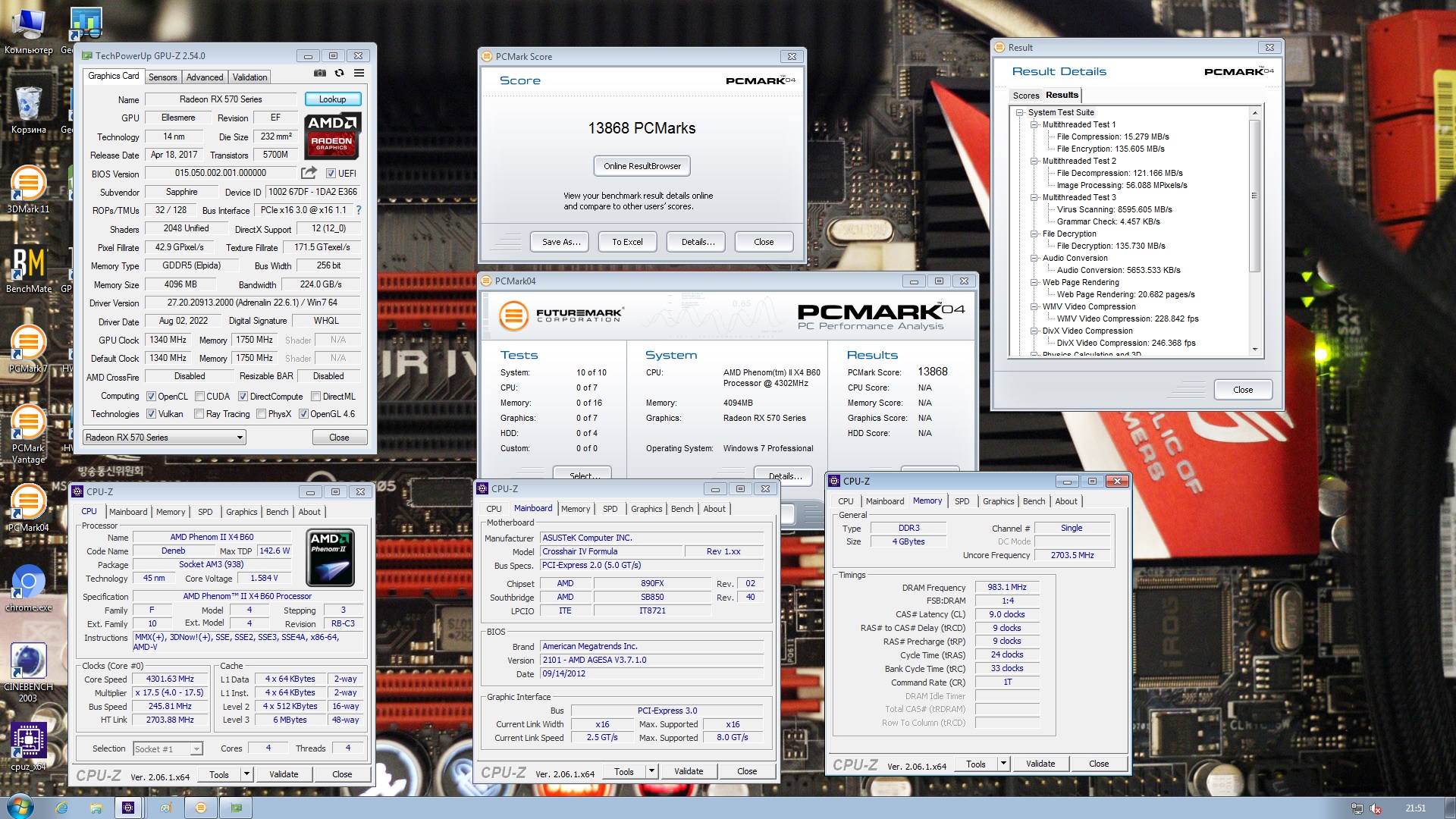
Task: Collapse the Audio Conversion node
Action: coord(1034,259)
